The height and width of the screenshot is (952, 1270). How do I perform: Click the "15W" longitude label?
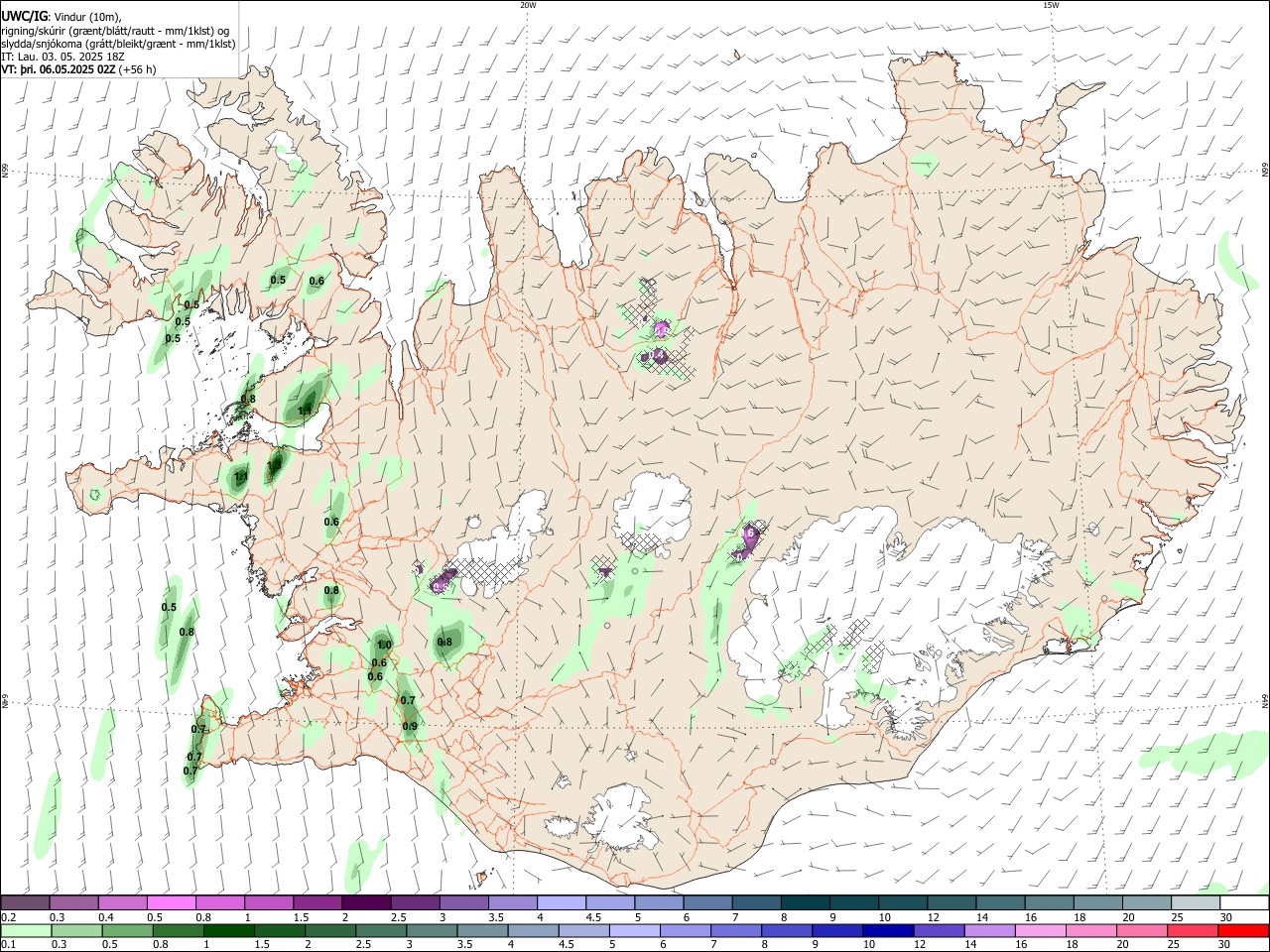pos(1051,5)
